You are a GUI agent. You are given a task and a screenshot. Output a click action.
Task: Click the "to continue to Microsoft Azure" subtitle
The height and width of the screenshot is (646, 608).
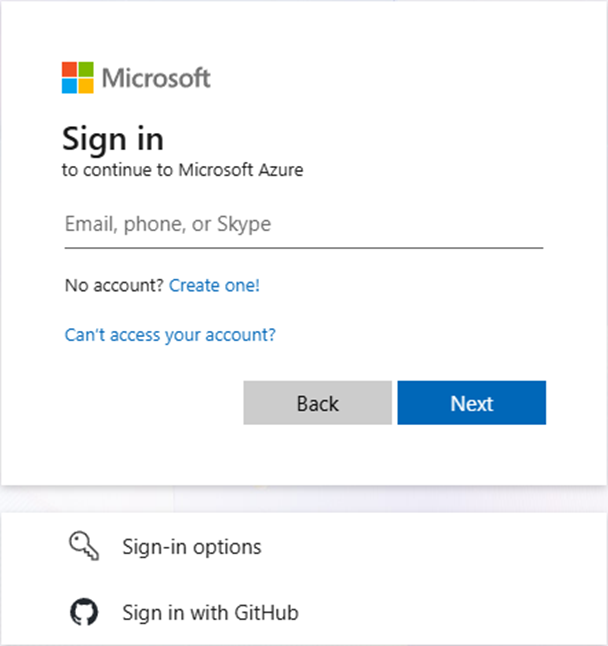tap(183, 170)
